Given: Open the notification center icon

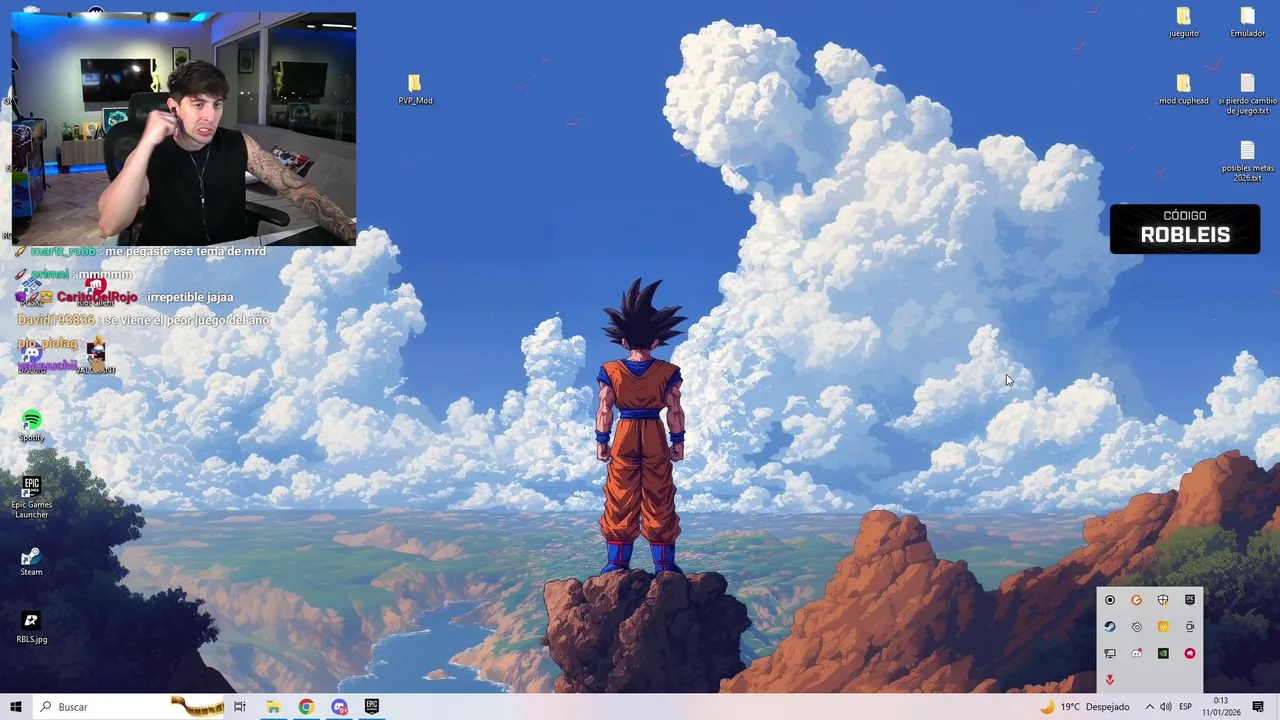Looking at the screenshot, I should [1258, 707].
